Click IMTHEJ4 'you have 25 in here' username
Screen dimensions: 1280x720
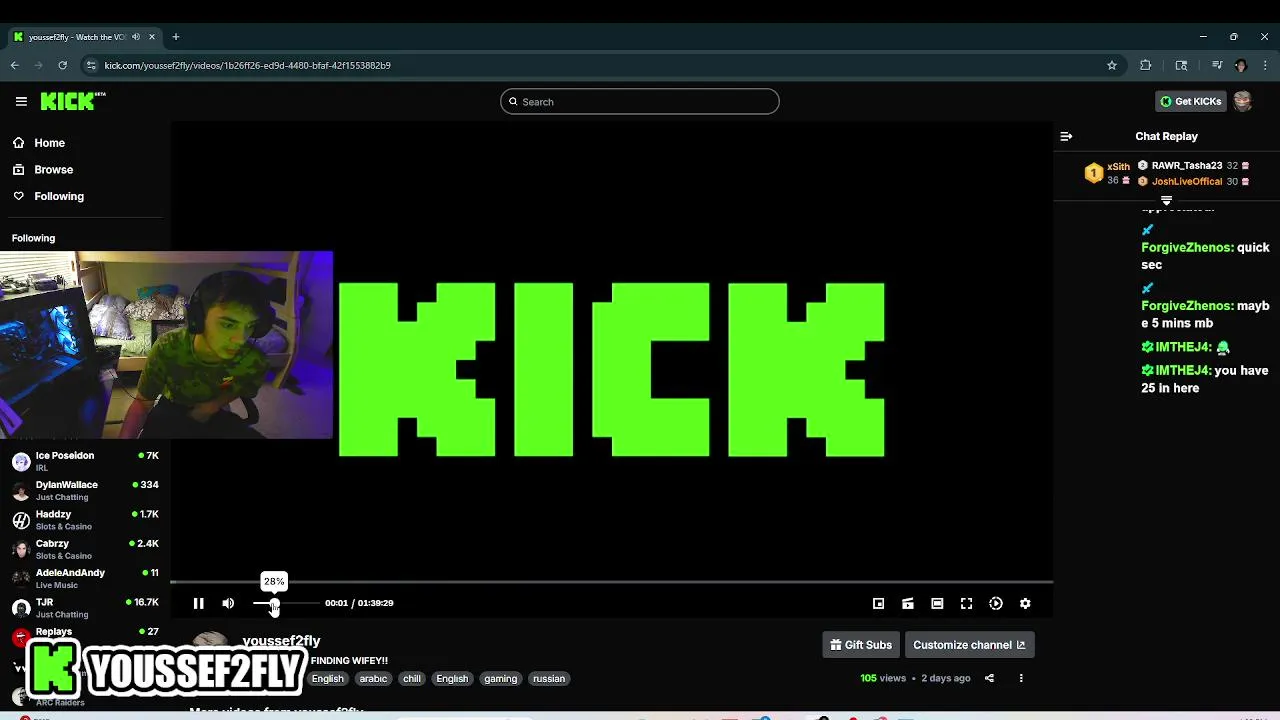[1183, 370]
